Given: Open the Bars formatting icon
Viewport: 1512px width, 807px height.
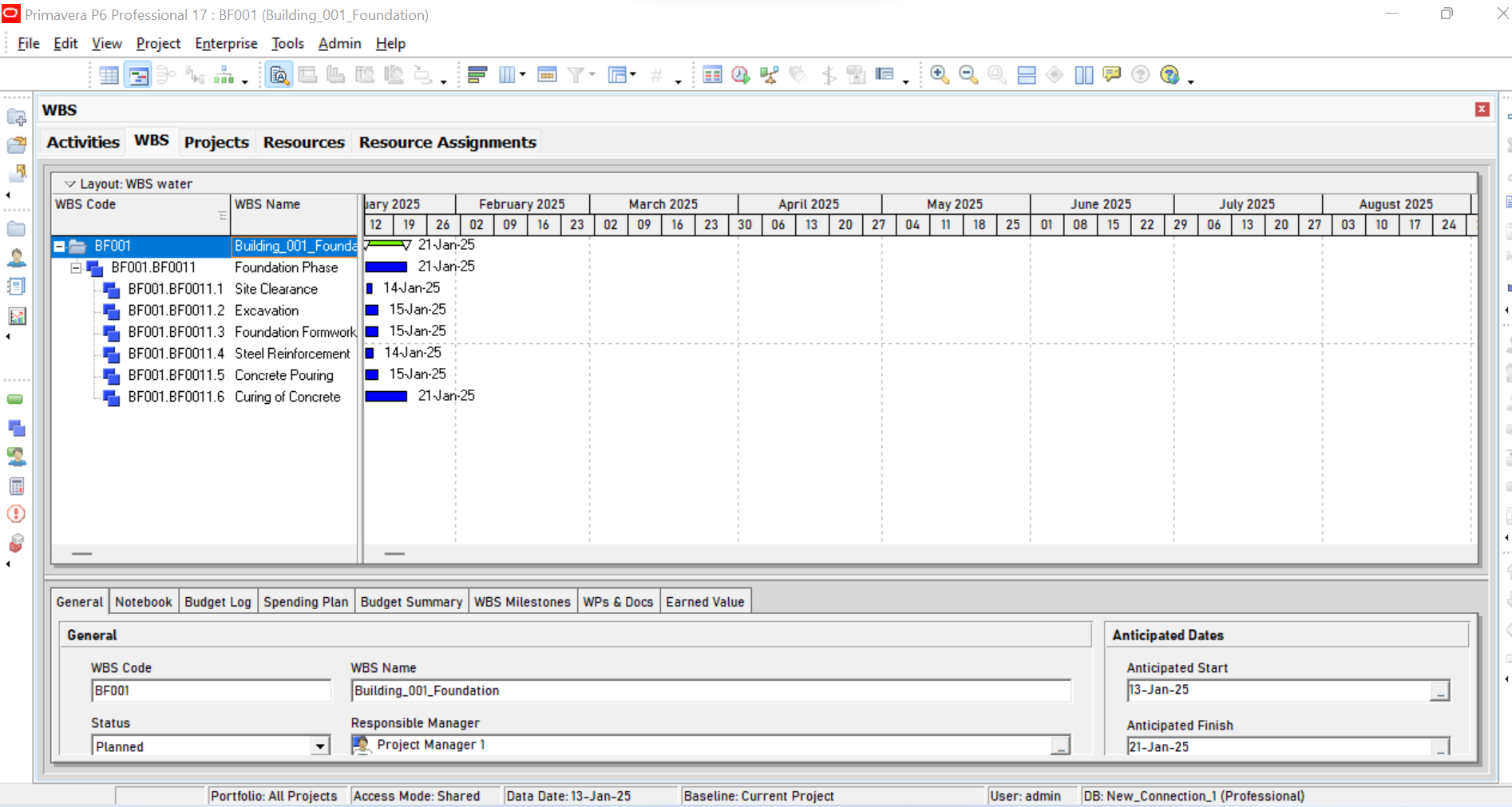Looking at the screenshot, I should tap(477, 75).
